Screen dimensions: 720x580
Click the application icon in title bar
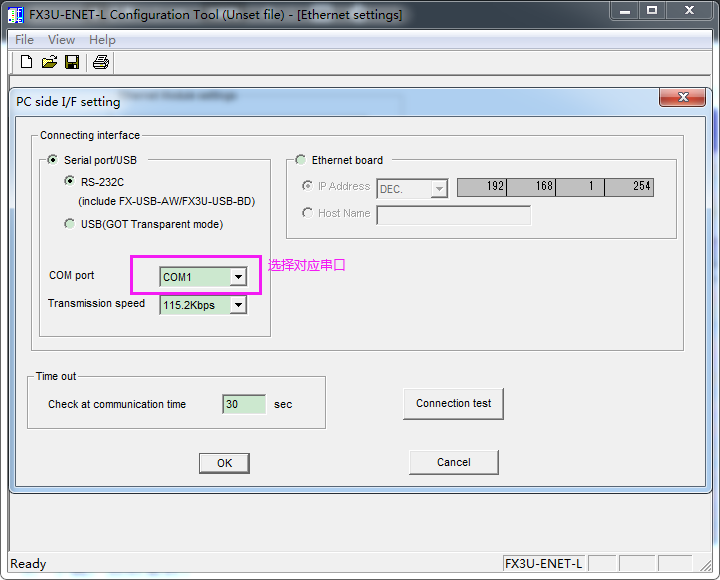pyautogui.click(x=15, y=15)
